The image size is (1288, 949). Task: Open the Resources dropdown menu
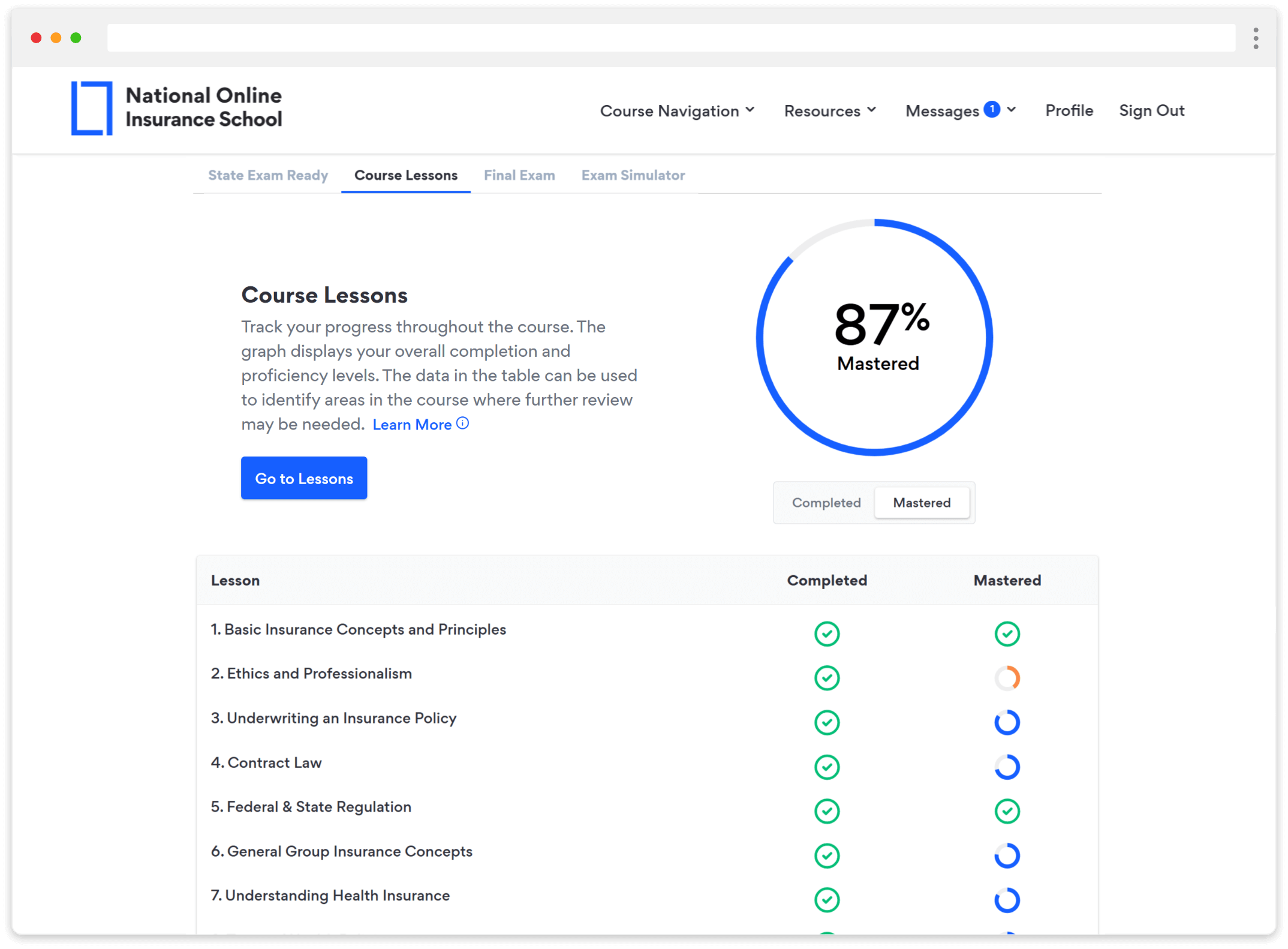[830, 111]
